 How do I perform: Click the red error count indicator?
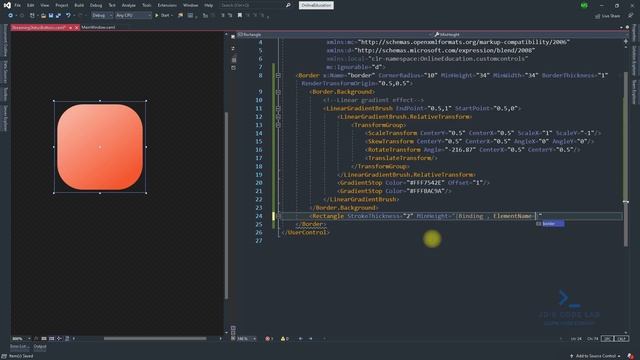(269, 339)
